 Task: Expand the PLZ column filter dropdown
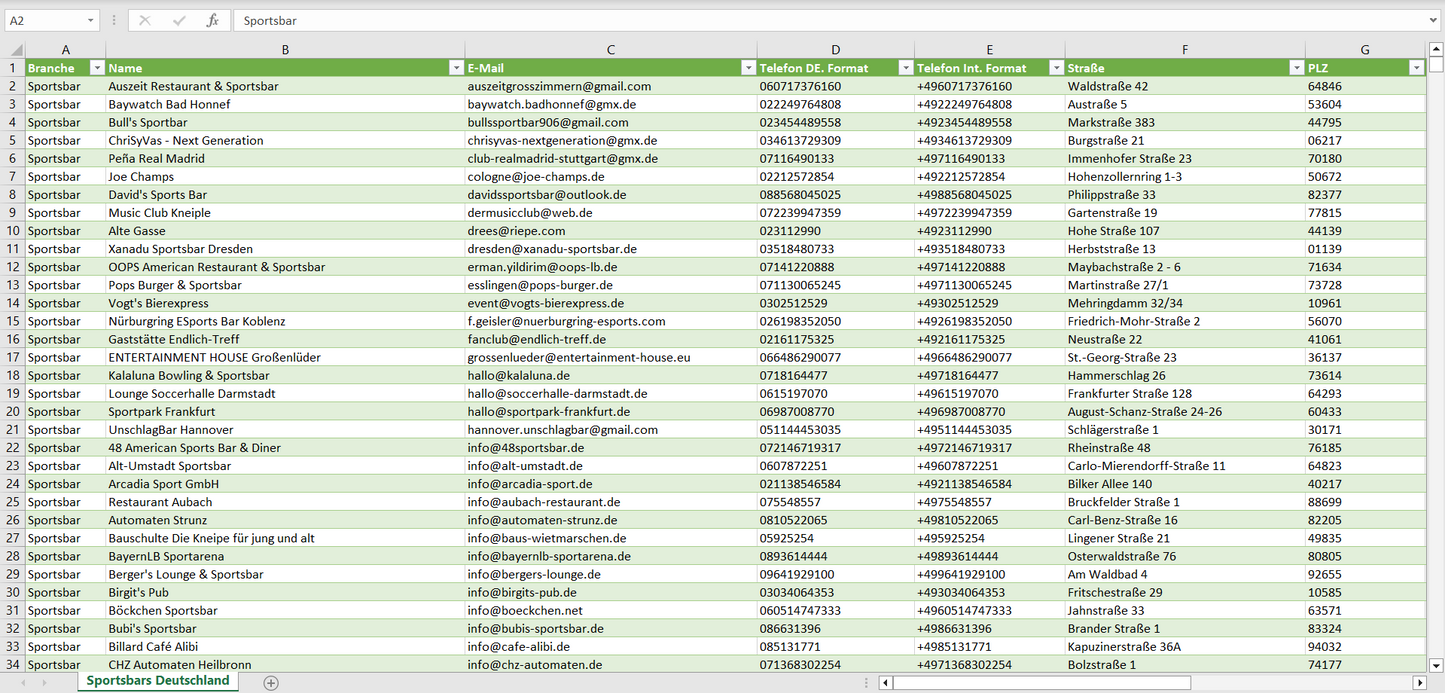tap(1416, 68)
